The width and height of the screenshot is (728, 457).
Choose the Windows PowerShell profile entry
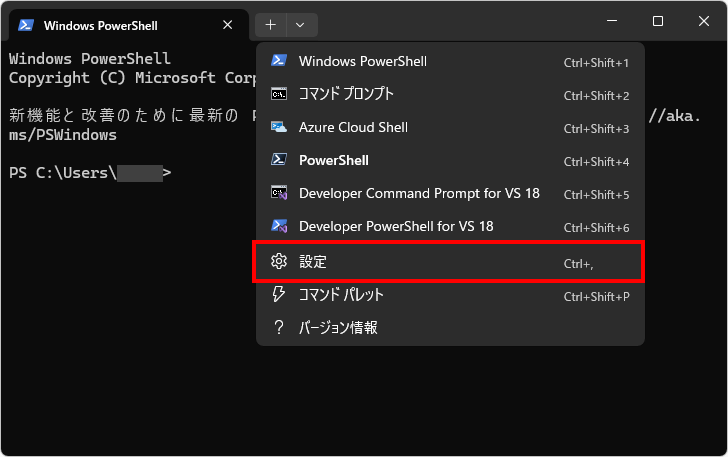tap(450, 61)
